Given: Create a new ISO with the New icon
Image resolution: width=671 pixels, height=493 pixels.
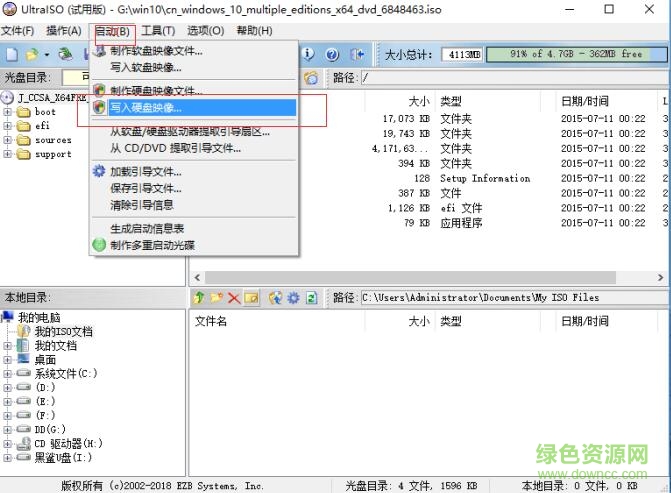Looking at the screenshot, I should click(x=12, y=54).
